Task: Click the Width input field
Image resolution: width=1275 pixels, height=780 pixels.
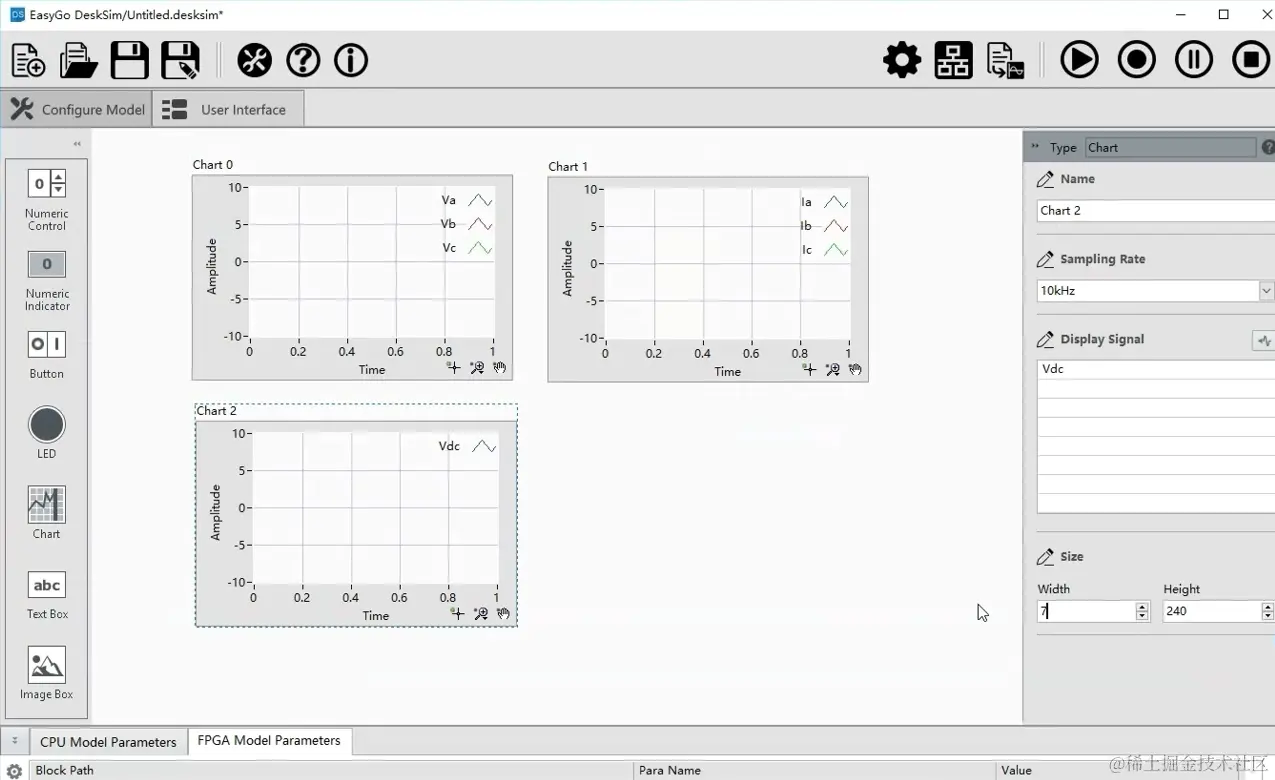Action: point(1086,611)
